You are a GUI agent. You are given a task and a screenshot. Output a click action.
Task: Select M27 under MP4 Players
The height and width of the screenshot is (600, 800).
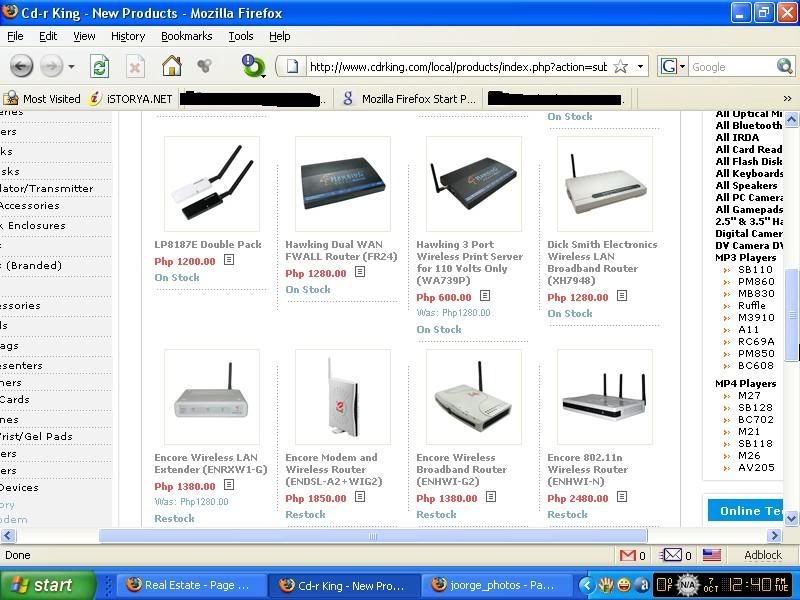pyautogui.click(x=749, y=395)
